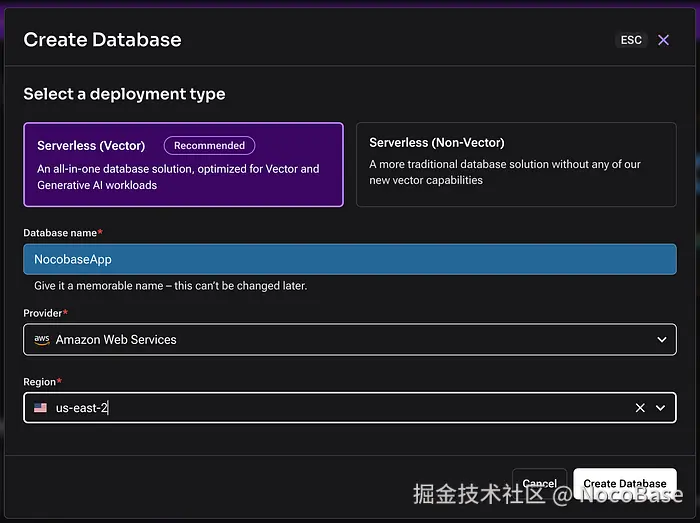Image resolution: width=700 pixels, height=523 pixels.
Task: Click the Recommended badge
Action: (209, 145)
